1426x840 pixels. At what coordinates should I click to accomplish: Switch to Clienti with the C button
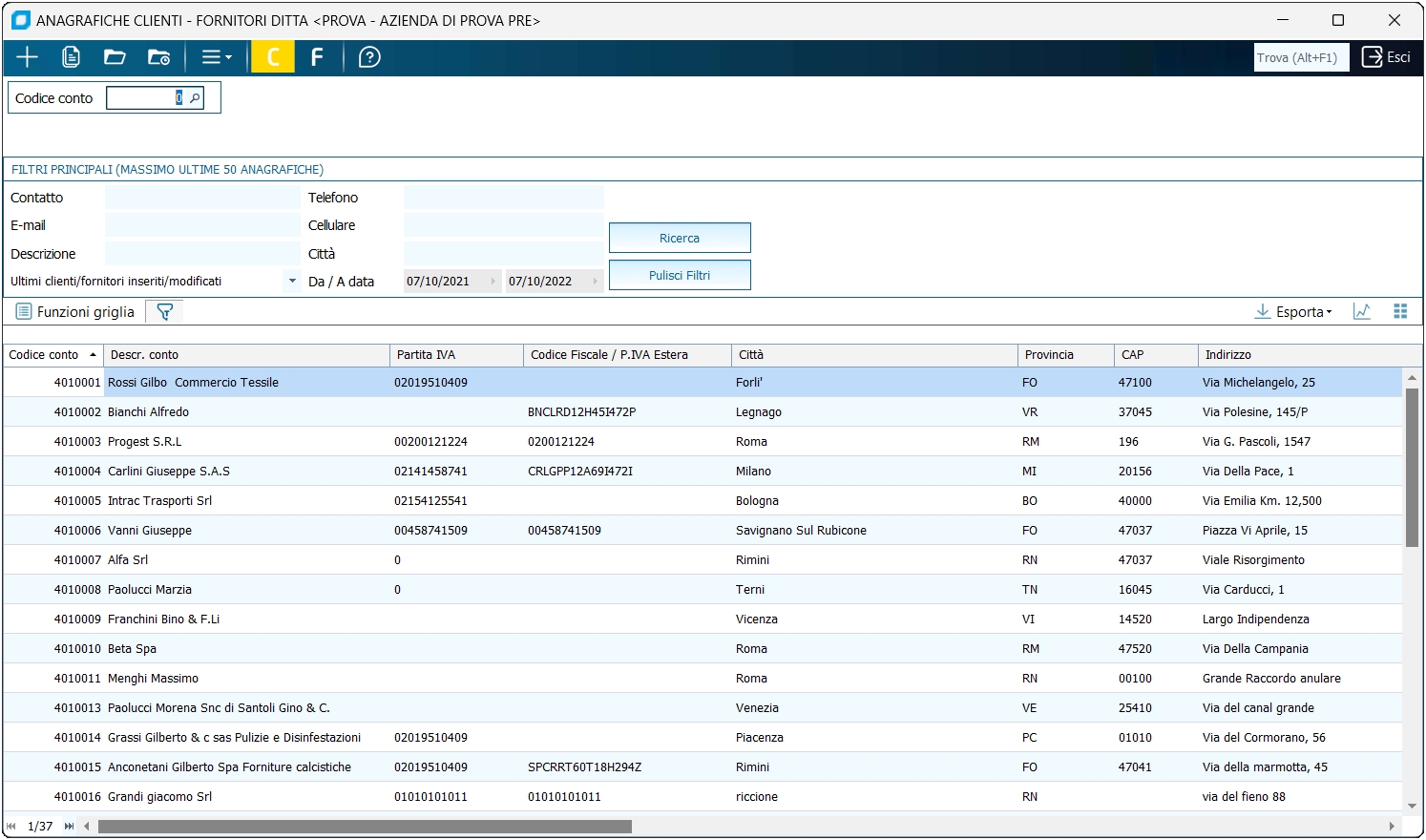pos(273,57)
